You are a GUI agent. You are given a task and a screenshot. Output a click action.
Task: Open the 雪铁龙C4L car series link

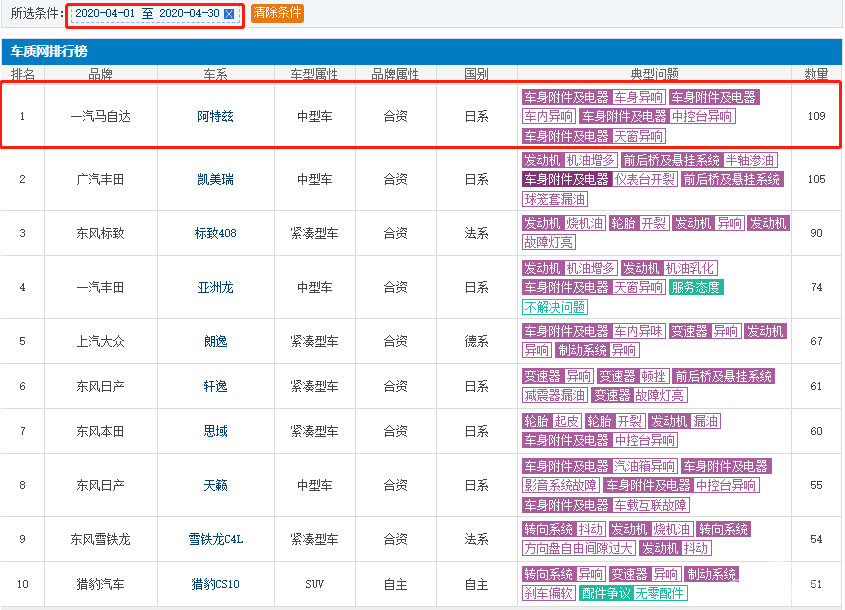point(215,540)
